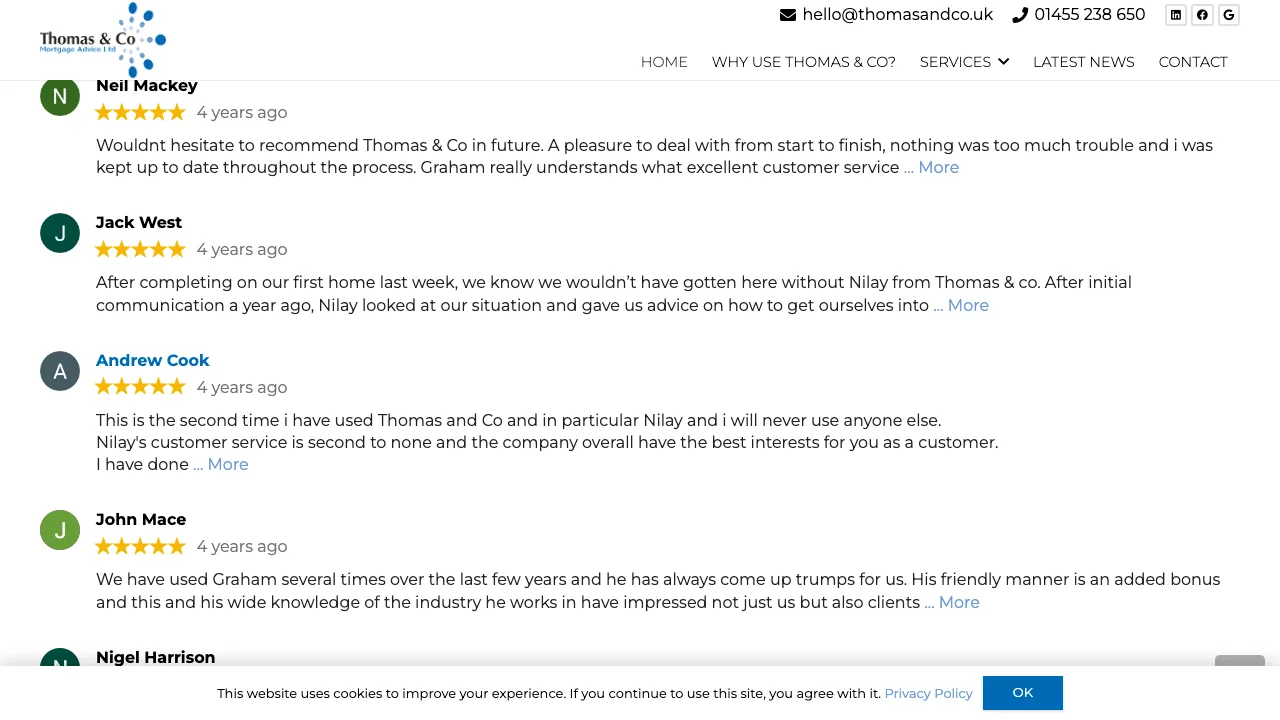Viewport: 1280px width, 720px height.
Task: Click Jack West's green avatar
Action: coord(59,233)
